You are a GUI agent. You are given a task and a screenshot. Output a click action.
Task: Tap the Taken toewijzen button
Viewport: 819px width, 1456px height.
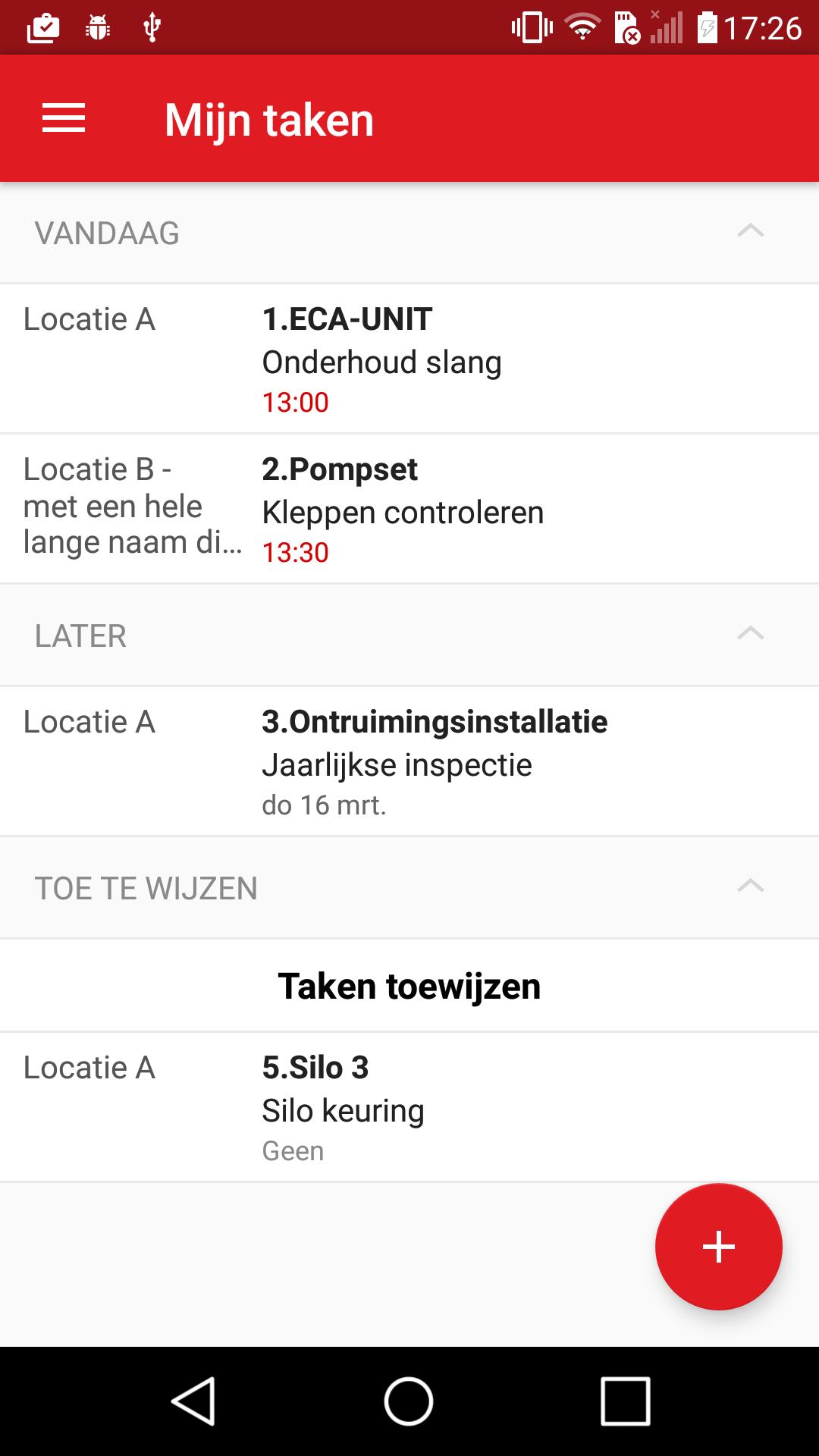tap(409, 986)
